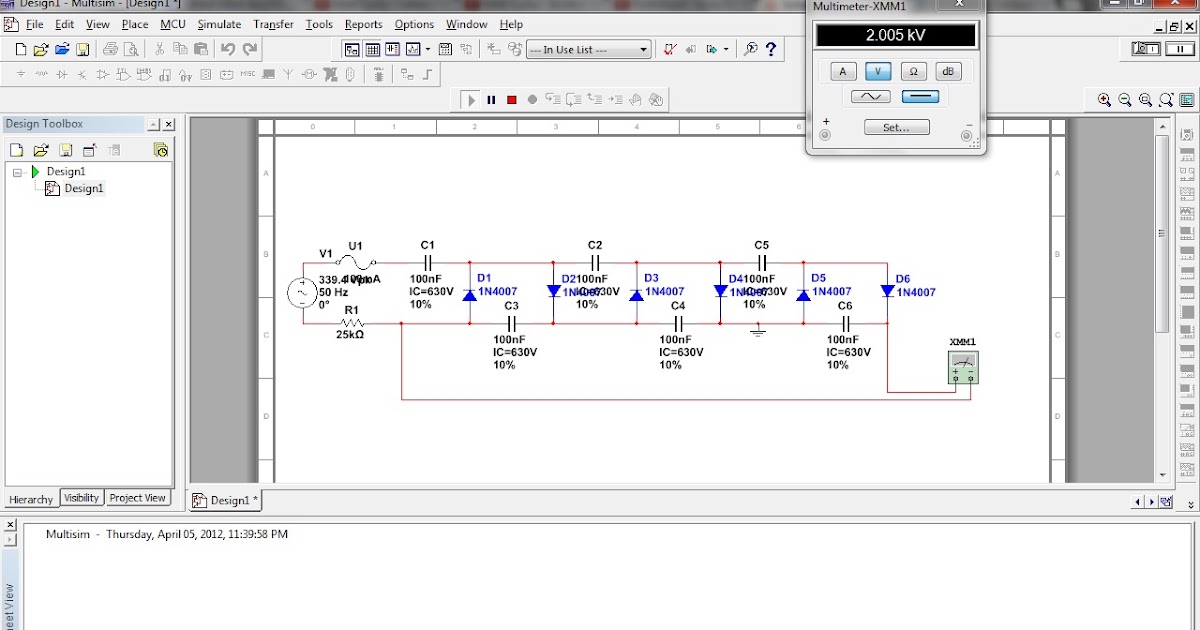Switch to the Project View tab
Viewport: 1200px width, 630px height.
click(x=139, y=498)
